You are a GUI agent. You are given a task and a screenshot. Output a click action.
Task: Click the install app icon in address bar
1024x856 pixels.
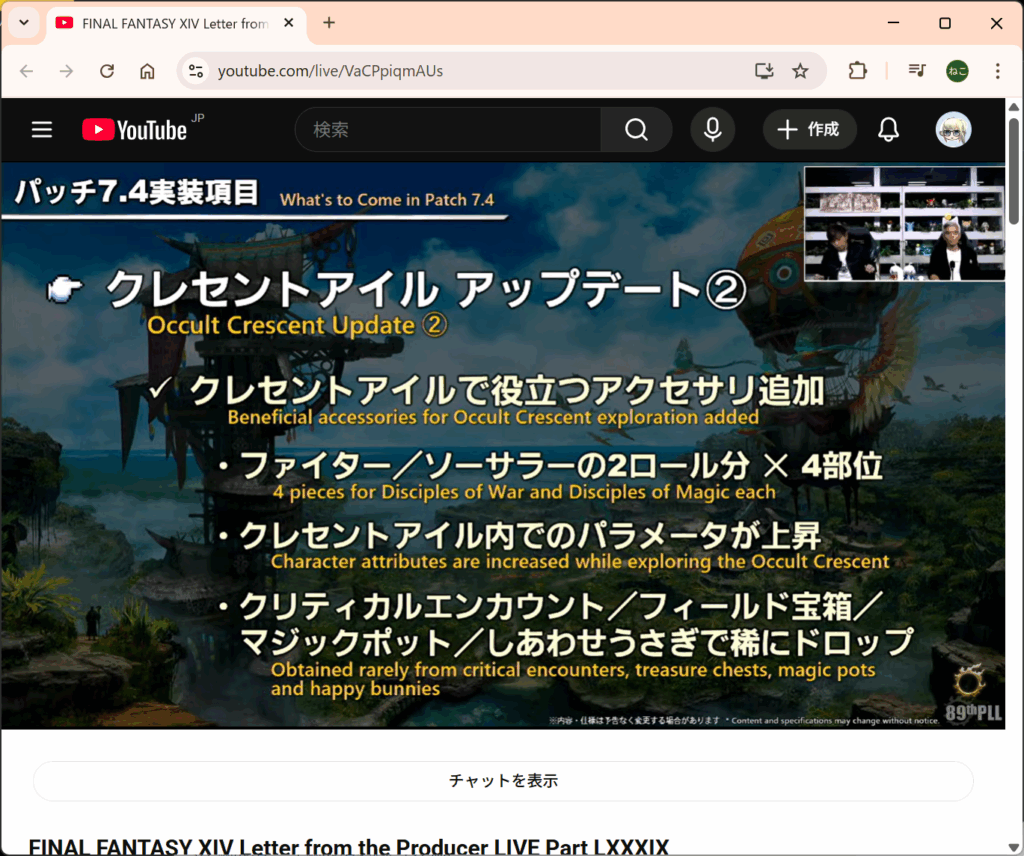click(764, 71)
